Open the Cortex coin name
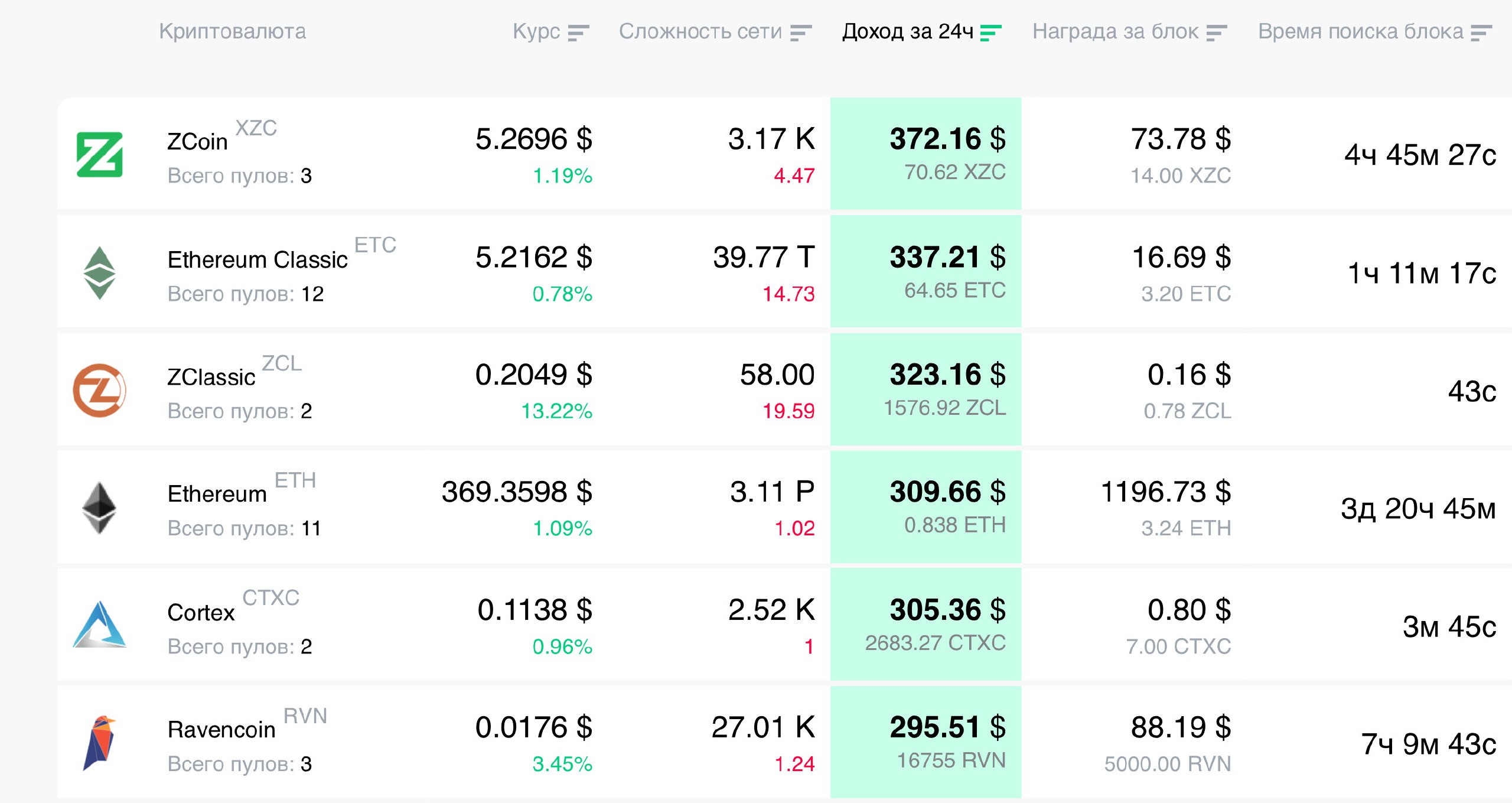The width and height of the screenshot is (1512, 803). (x=201, y=613)
